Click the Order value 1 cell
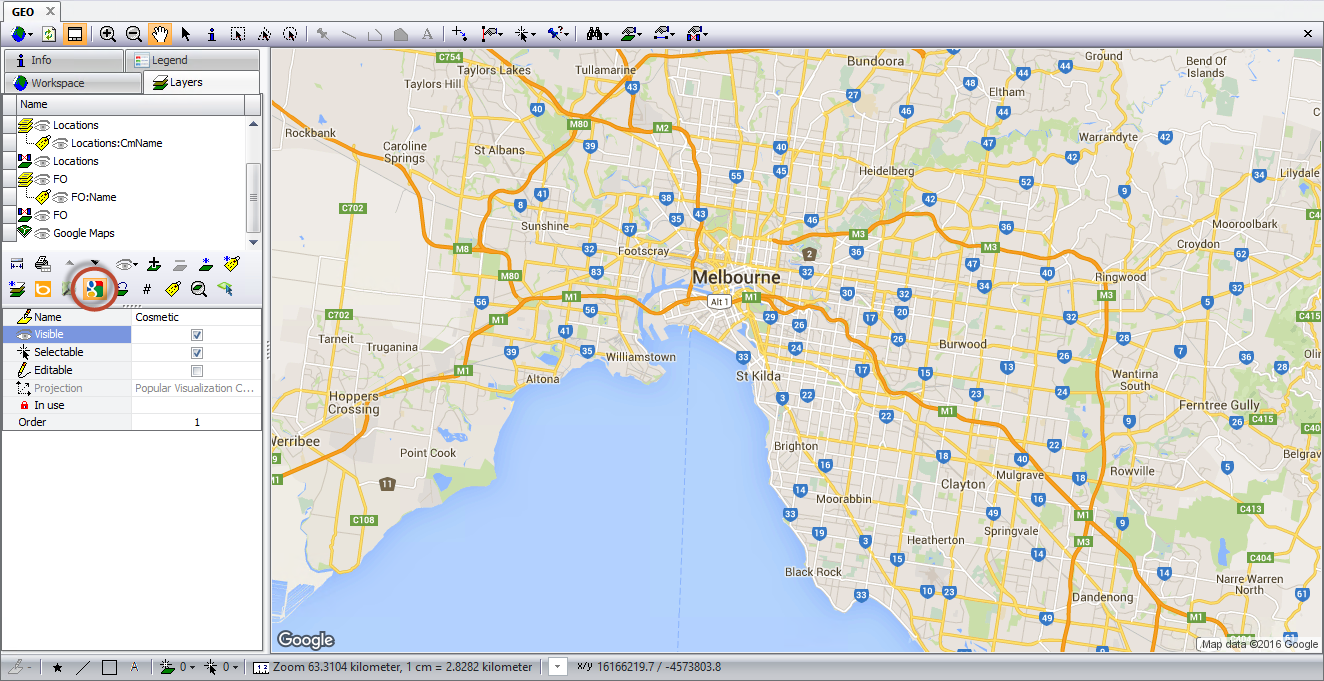1324x681 pixels. (196, 423)
